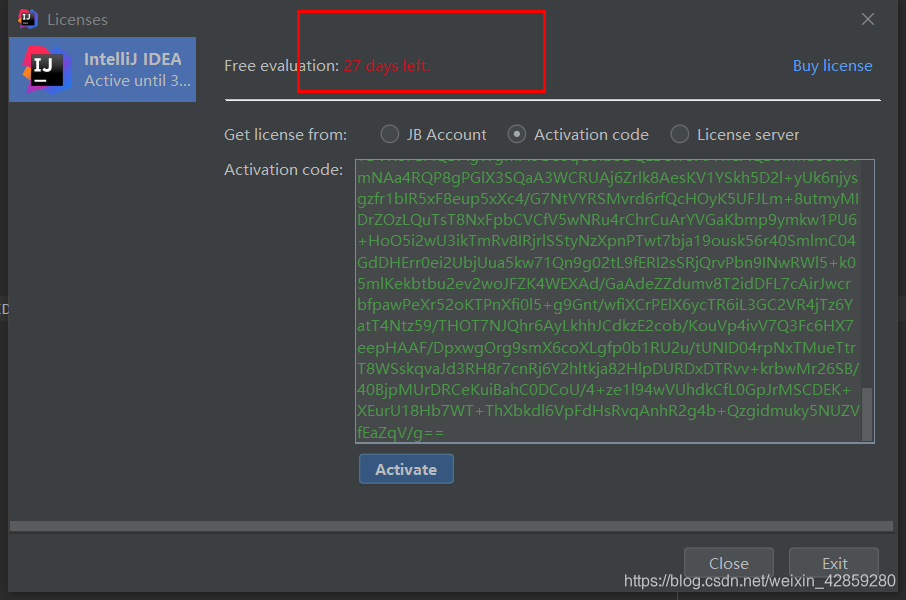This screenshot has width=906, height=600.
Task: Click the last code line 'fEaZqV/g=='
Action: [400, 432]
